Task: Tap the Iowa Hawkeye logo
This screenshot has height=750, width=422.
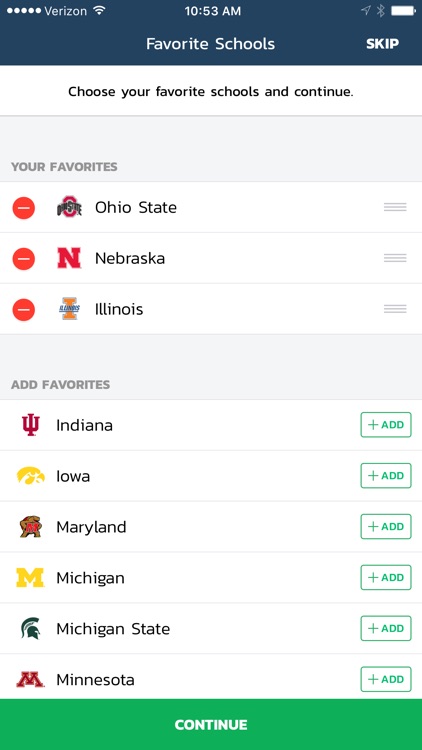Action: (x=31, y=476)
